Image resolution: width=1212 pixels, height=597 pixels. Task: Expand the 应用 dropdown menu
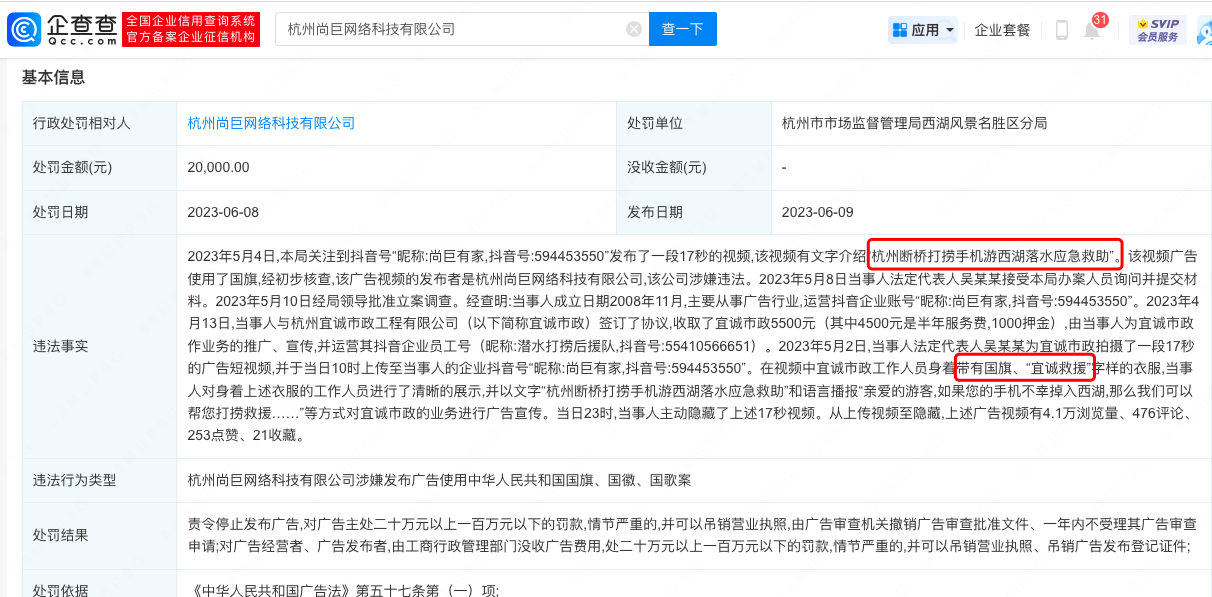(x=924, y=30)
